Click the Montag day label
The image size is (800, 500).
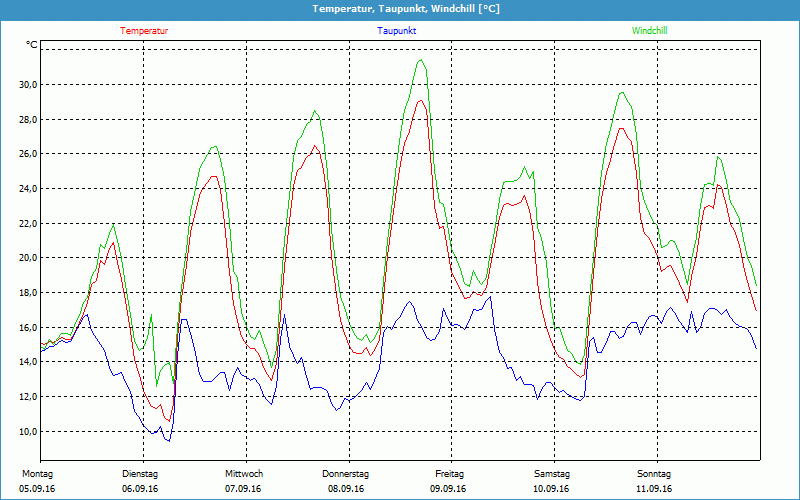37,474
